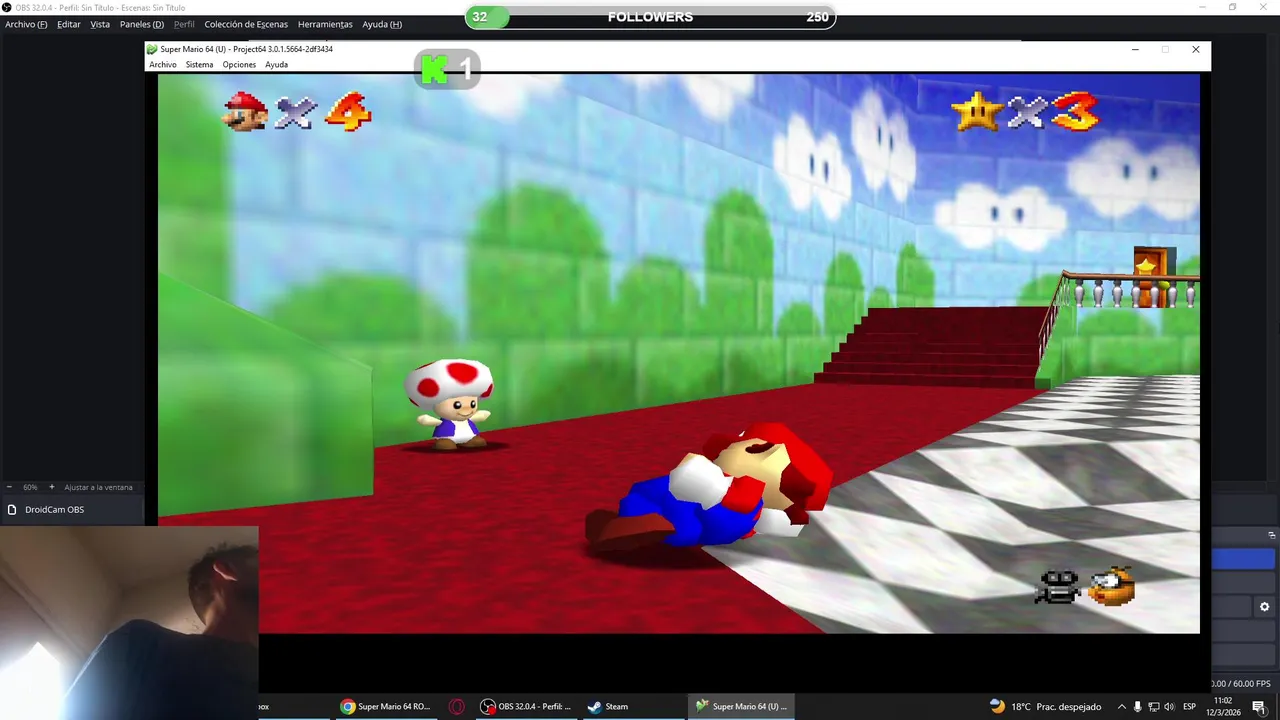Open the Ayuda (H) menu in OBS
Viewport: 1280px width, 720px height.
(382, 24)
